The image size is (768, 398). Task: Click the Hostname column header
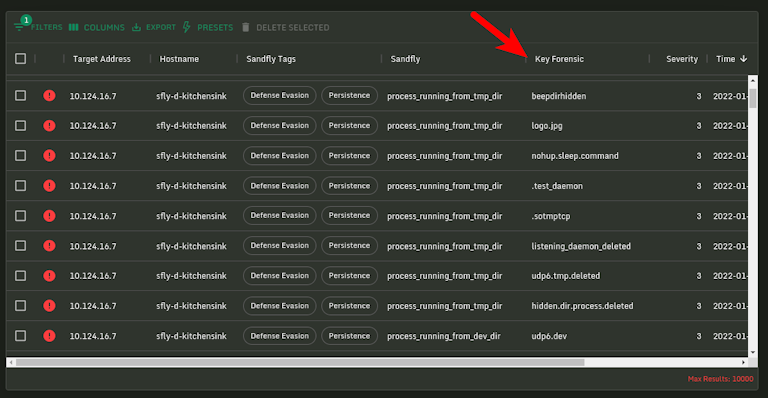(179, 59)
